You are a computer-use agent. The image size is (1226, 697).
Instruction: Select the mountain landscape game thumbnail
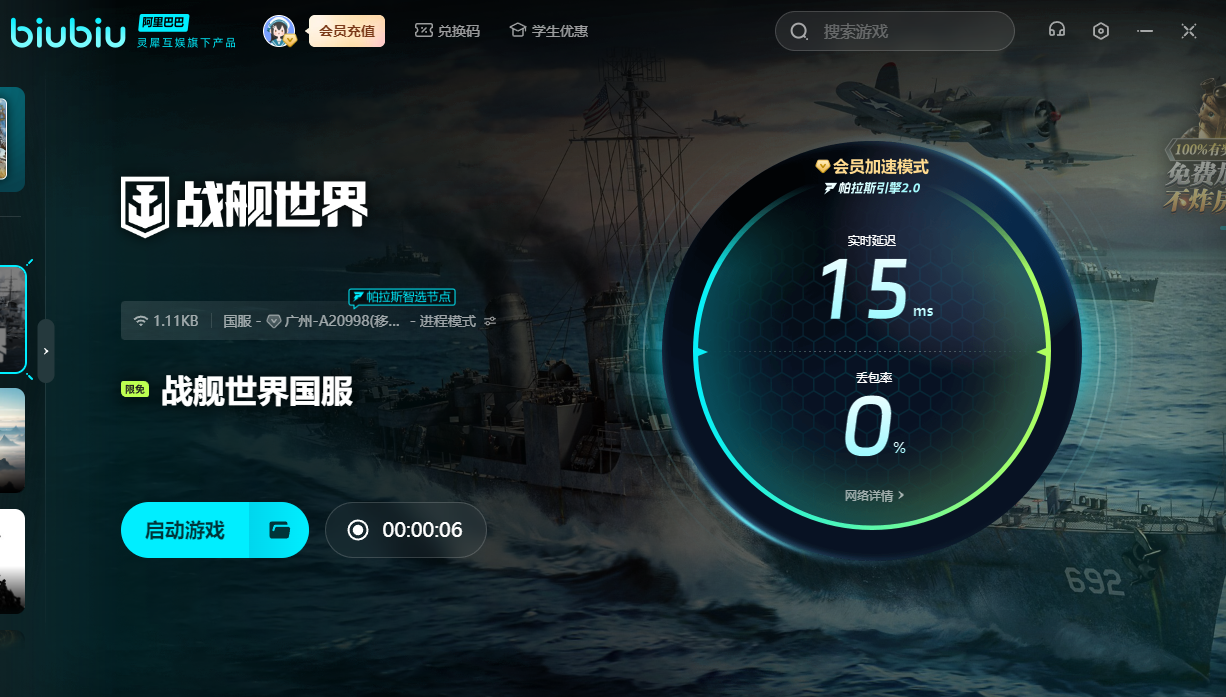click(12, 440)
